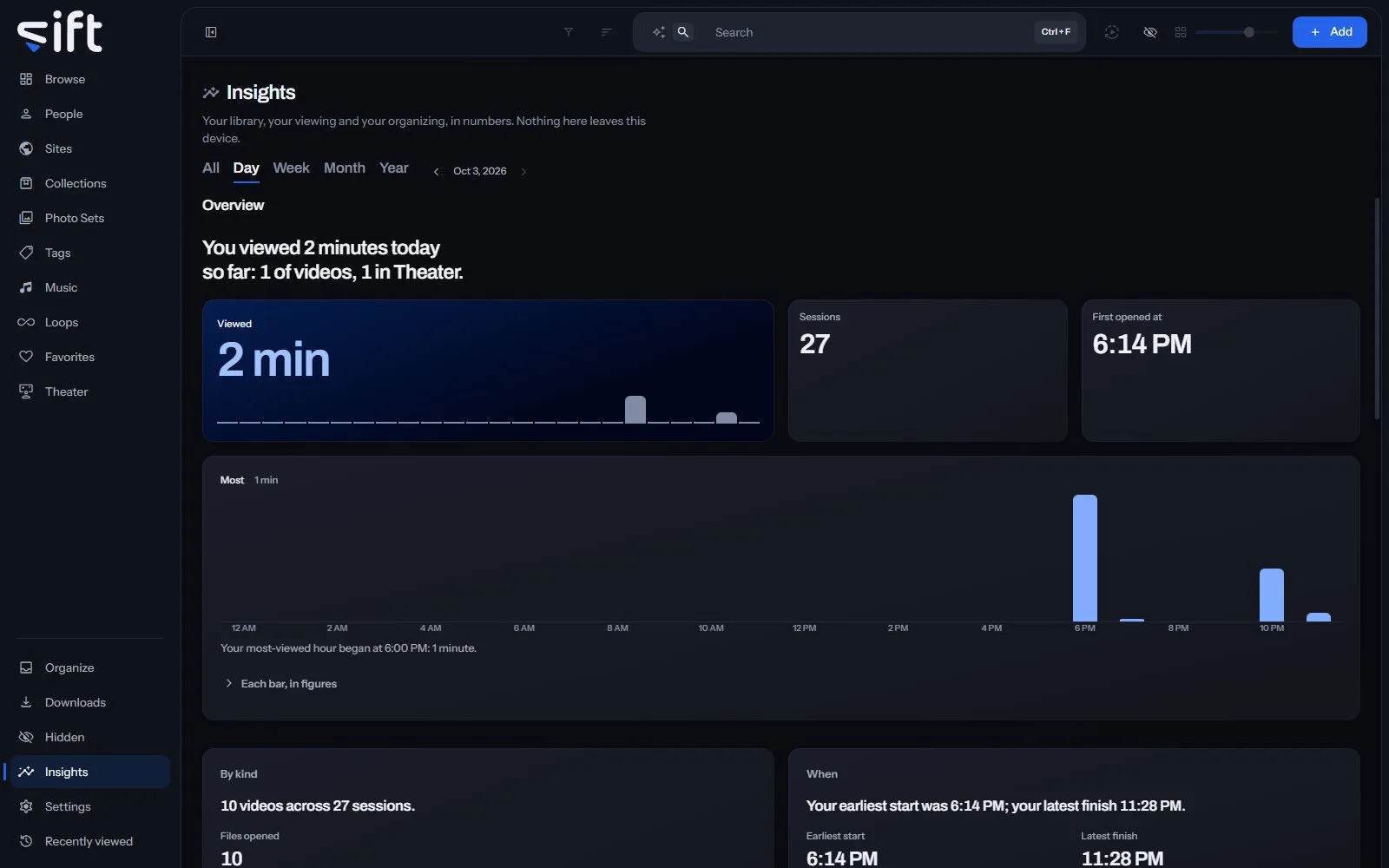Screen dimensions: 1389x868
Task: Toggle hidden items with the eye-slash icon
Action: [x=1150, y=32]
